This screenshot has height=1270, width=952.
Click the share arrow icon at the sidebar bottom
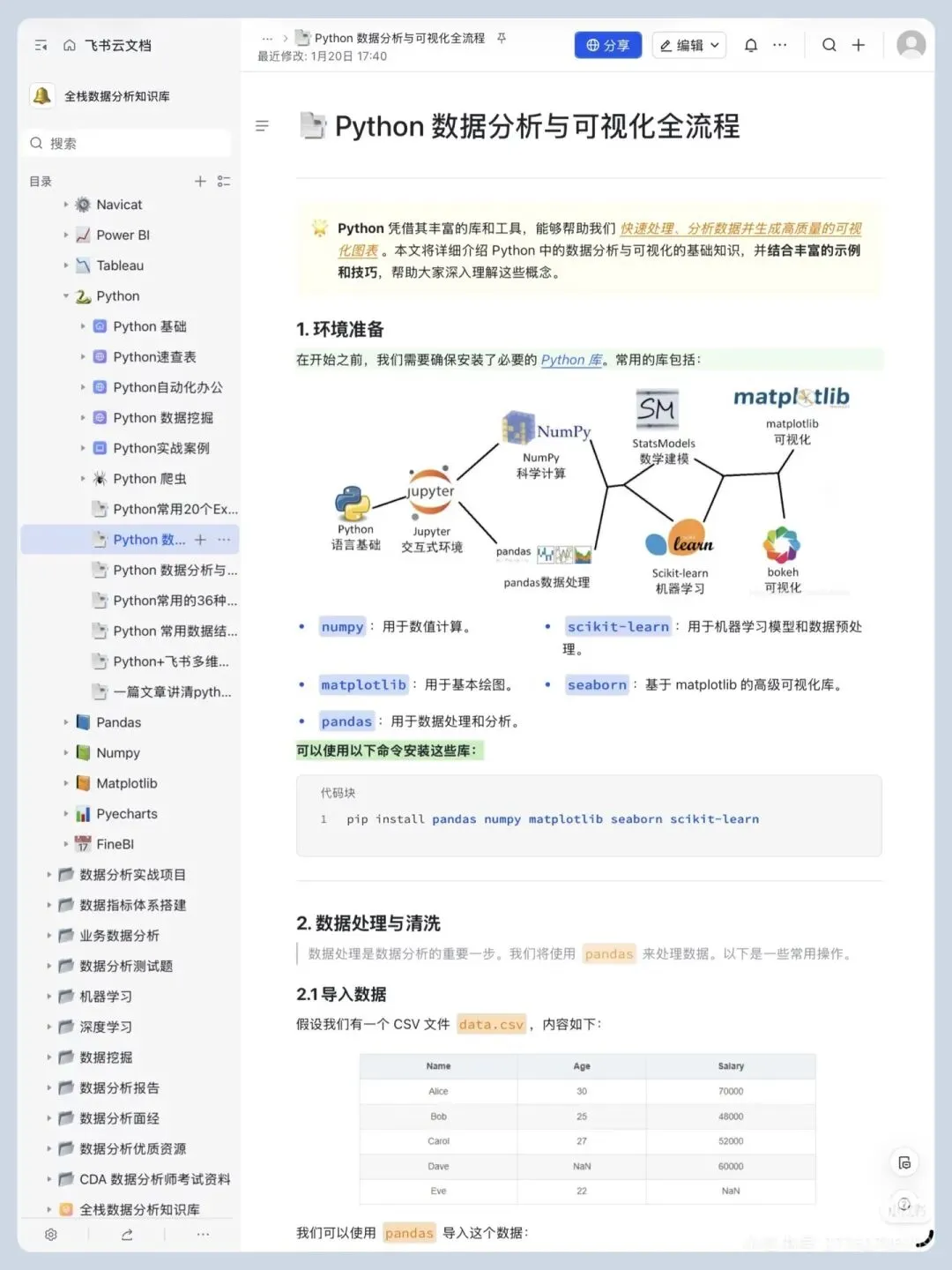tap(127, 1235)
